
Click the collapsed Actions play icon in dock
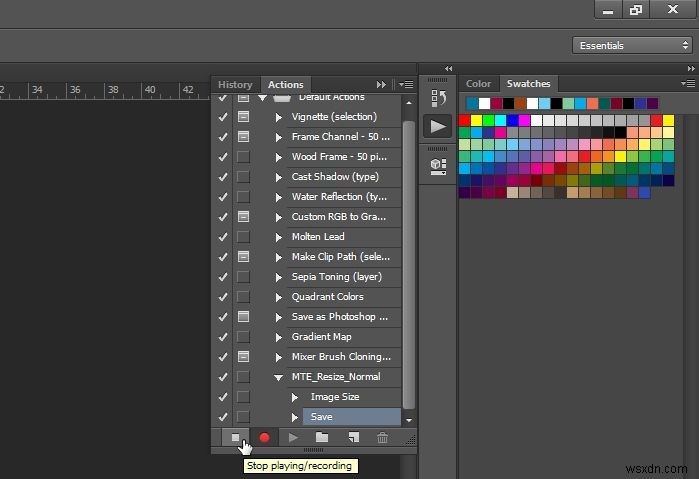coord(437,126)
